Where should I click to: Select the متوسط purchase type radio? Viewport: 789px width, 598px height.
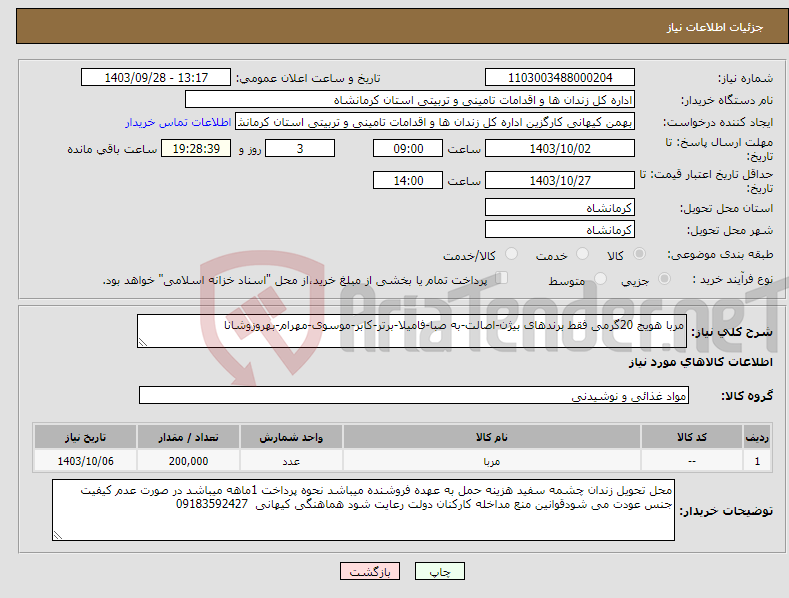600,279
